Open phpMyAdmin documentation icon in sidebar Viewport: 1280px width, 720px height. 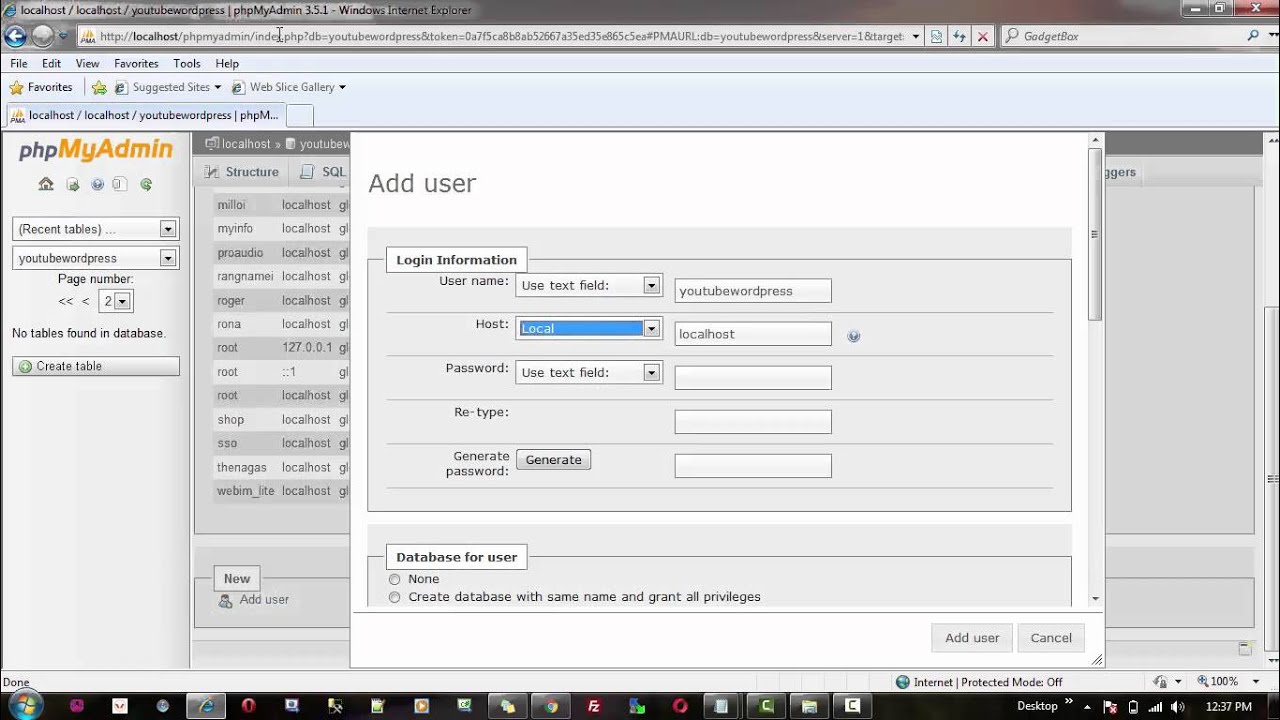click(120, 184)
